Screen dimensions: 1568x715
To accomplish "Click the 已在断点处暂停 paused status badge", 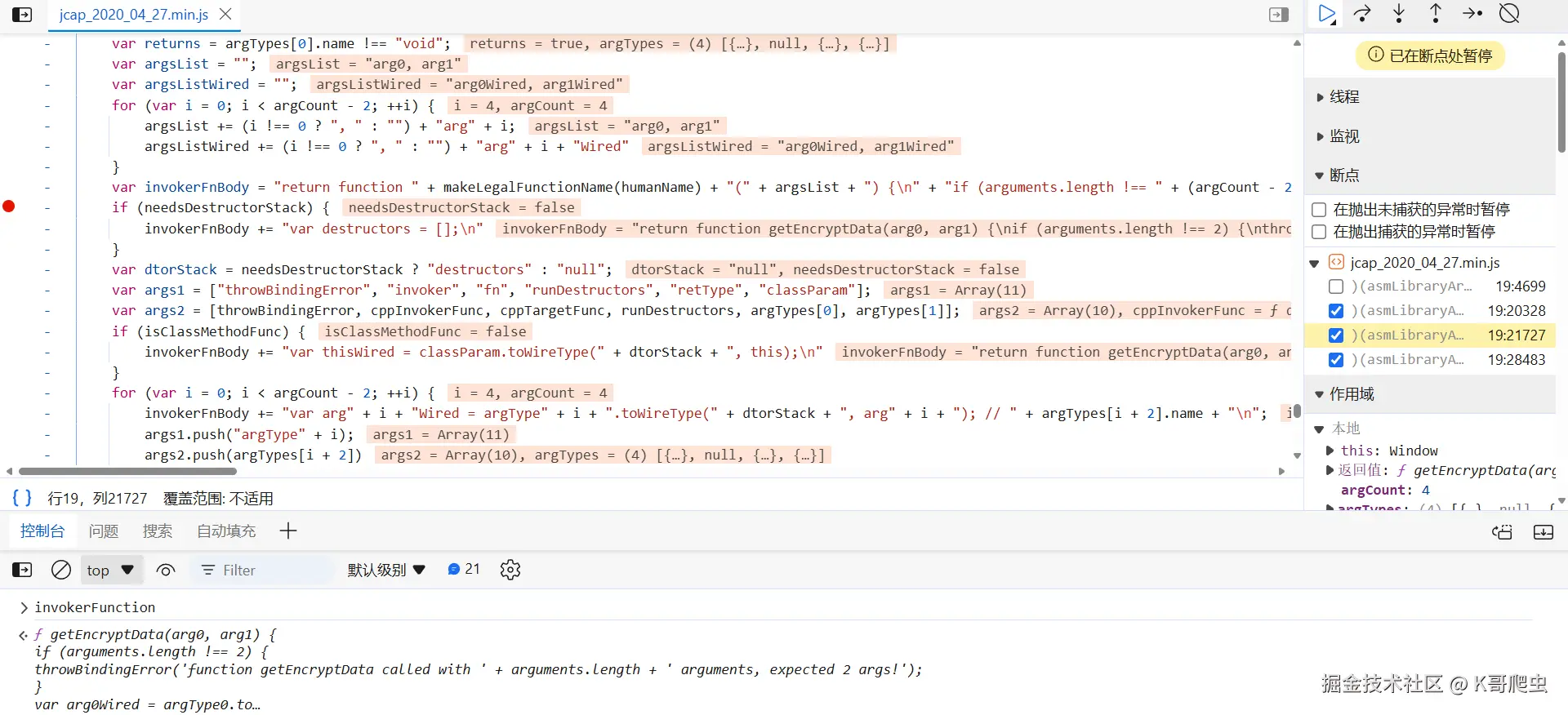I will pos(1431,56).
